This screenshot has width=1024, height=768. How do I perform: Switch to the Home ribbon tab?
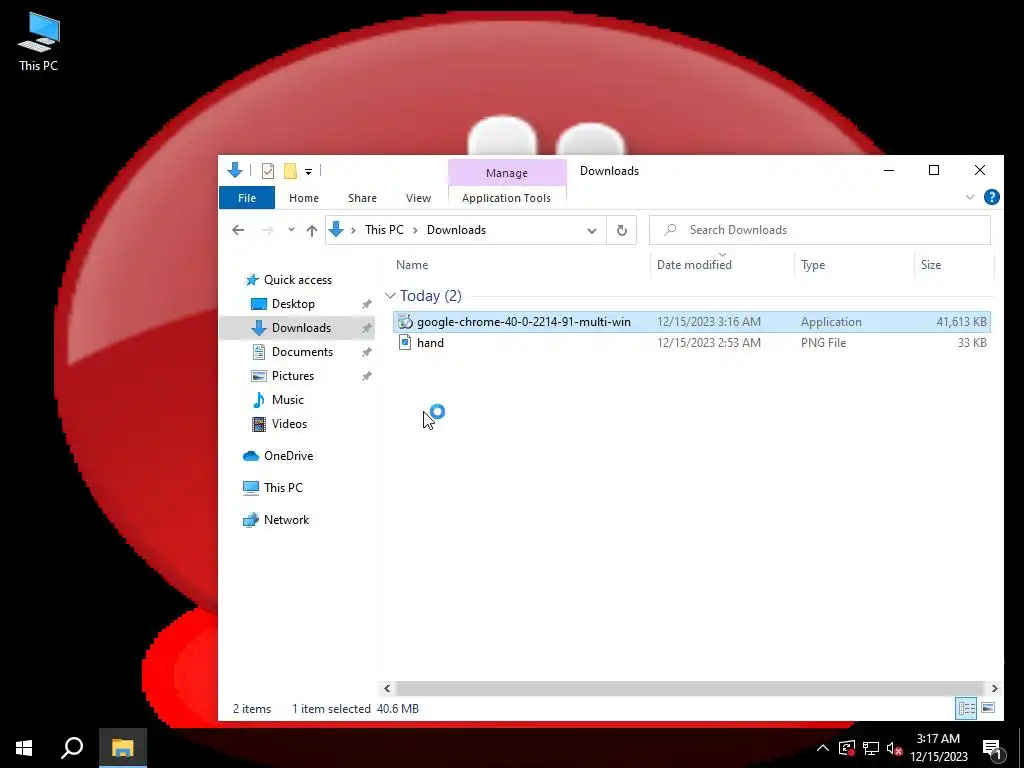[x=304, y=198]
